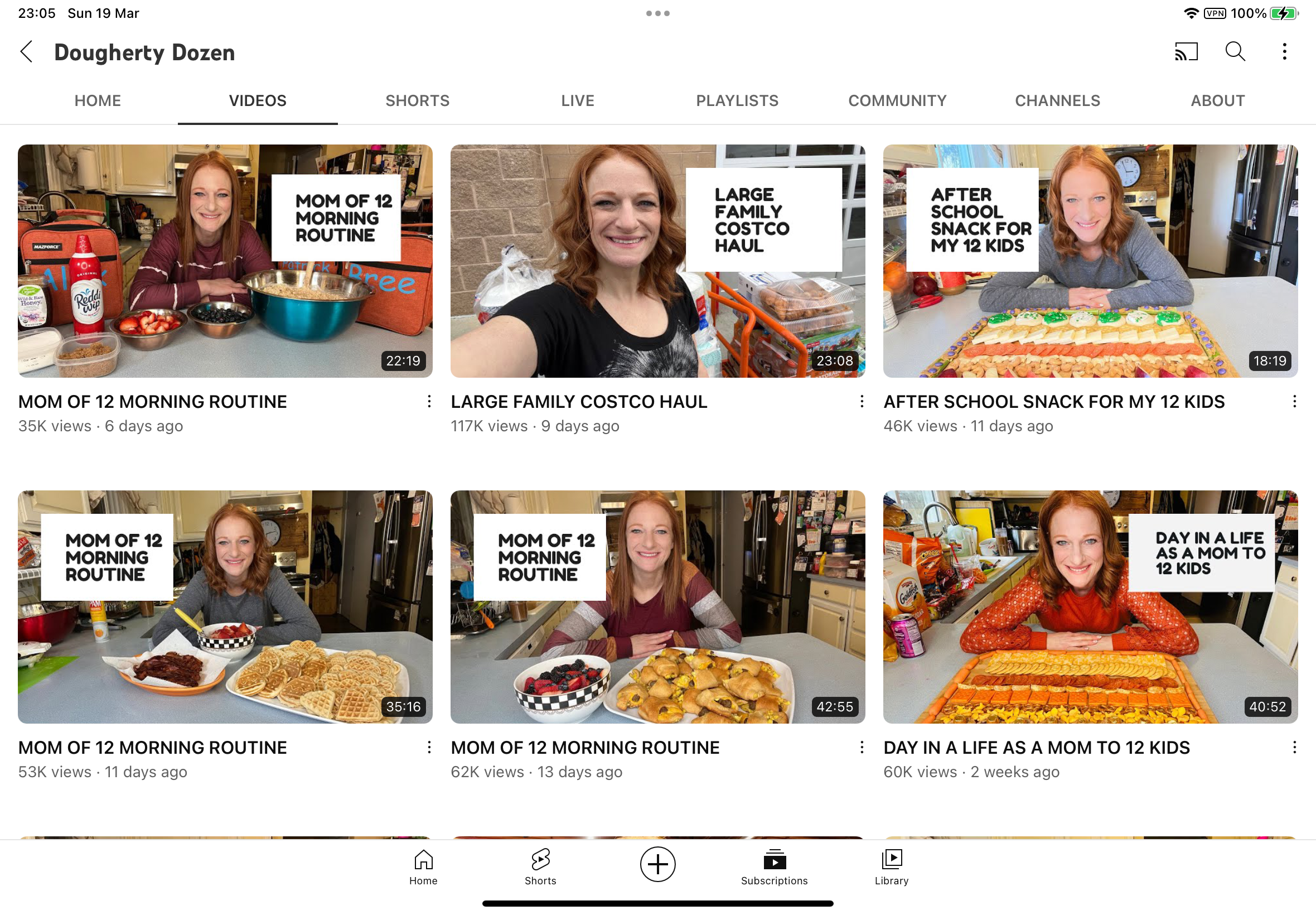Select the VIDEOS tab
1316x915 pixels.
click(x=258, y=101)
